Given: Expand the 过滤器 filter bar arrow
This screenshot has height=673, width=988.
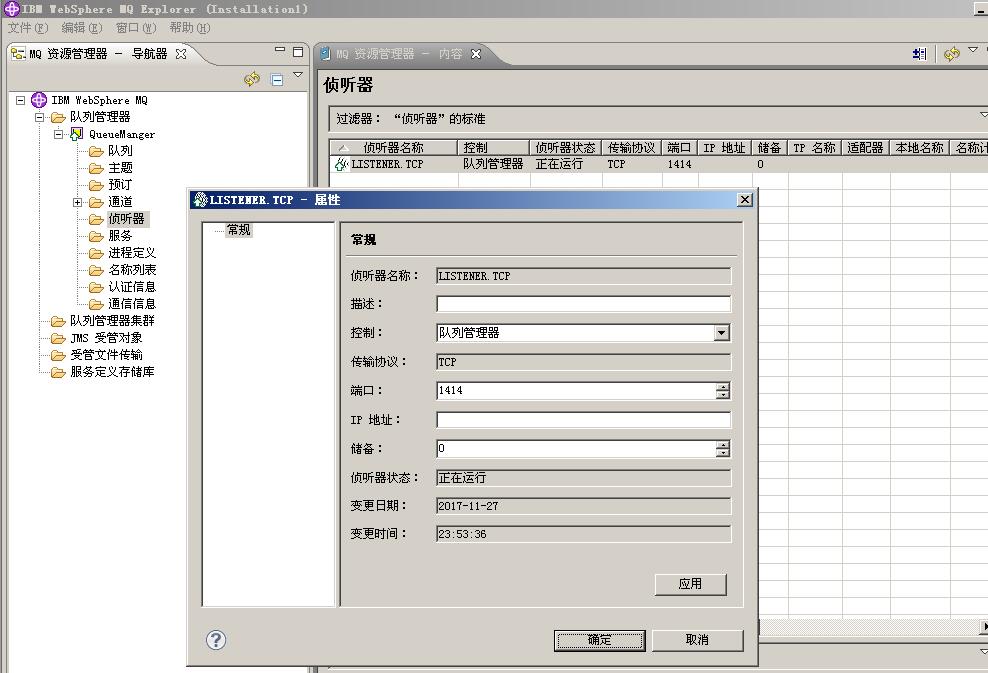Looking at the screenshot, I should (984, 115).
